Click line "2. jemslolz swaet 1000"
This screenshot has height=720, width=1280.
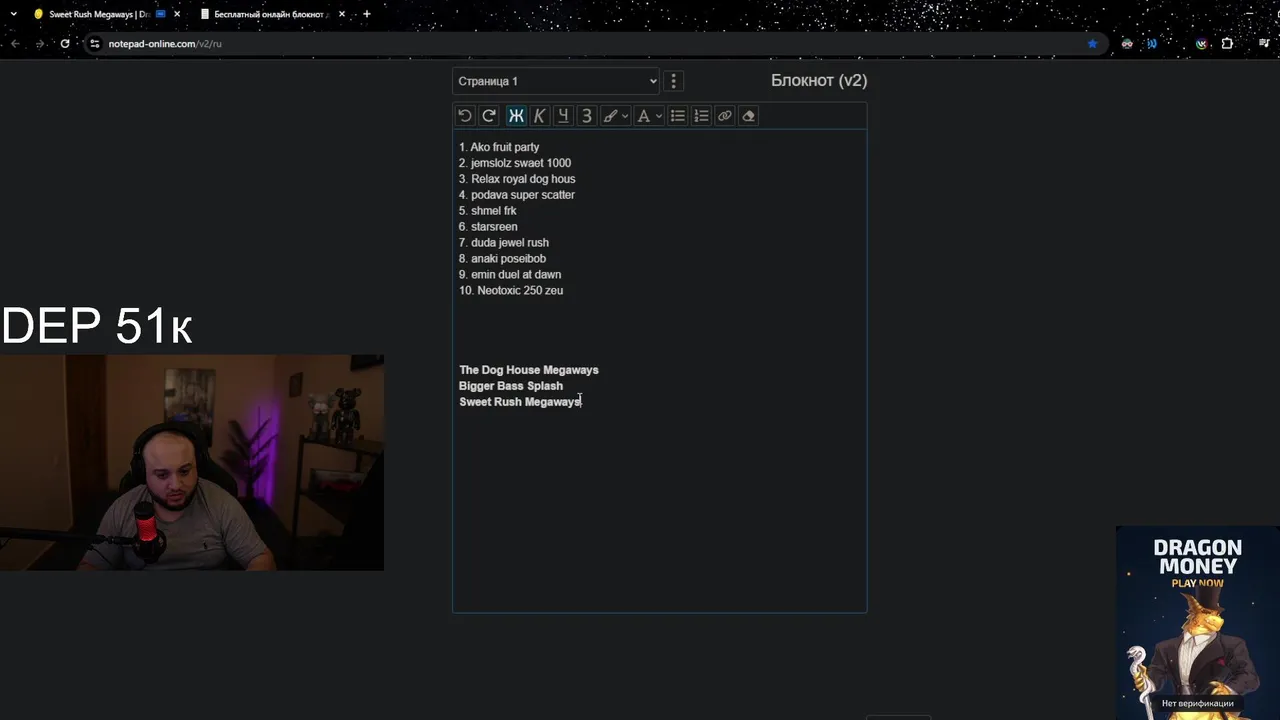point(515,163)
